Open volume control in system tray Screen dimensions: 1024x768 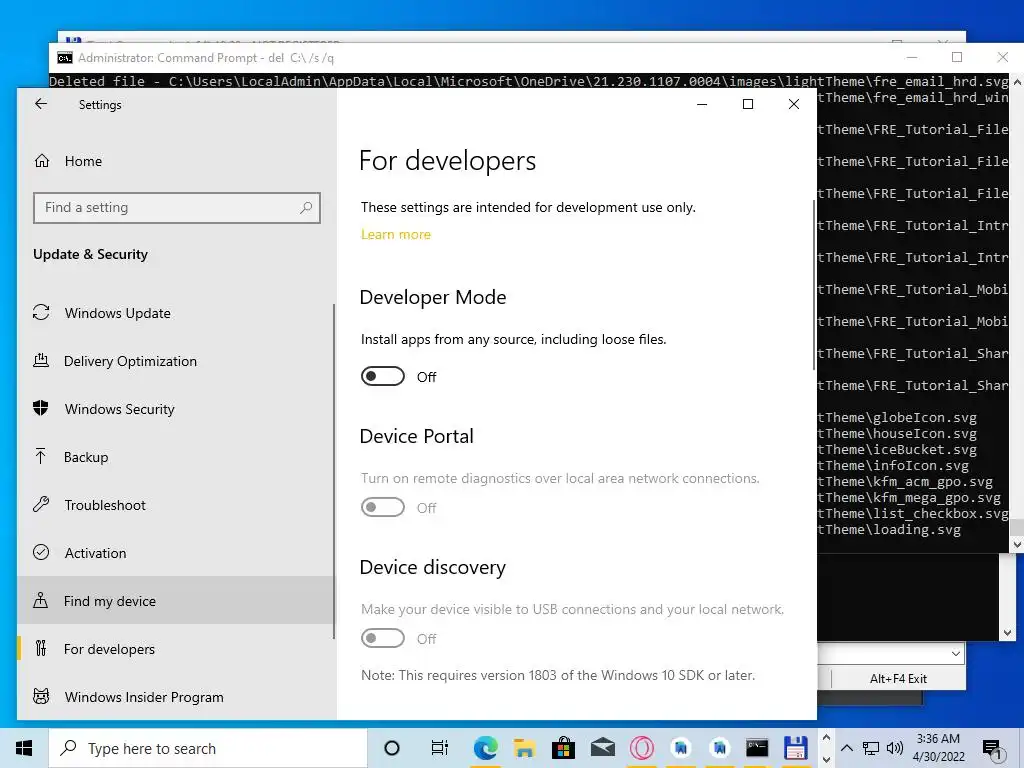[x=895, y=748]
